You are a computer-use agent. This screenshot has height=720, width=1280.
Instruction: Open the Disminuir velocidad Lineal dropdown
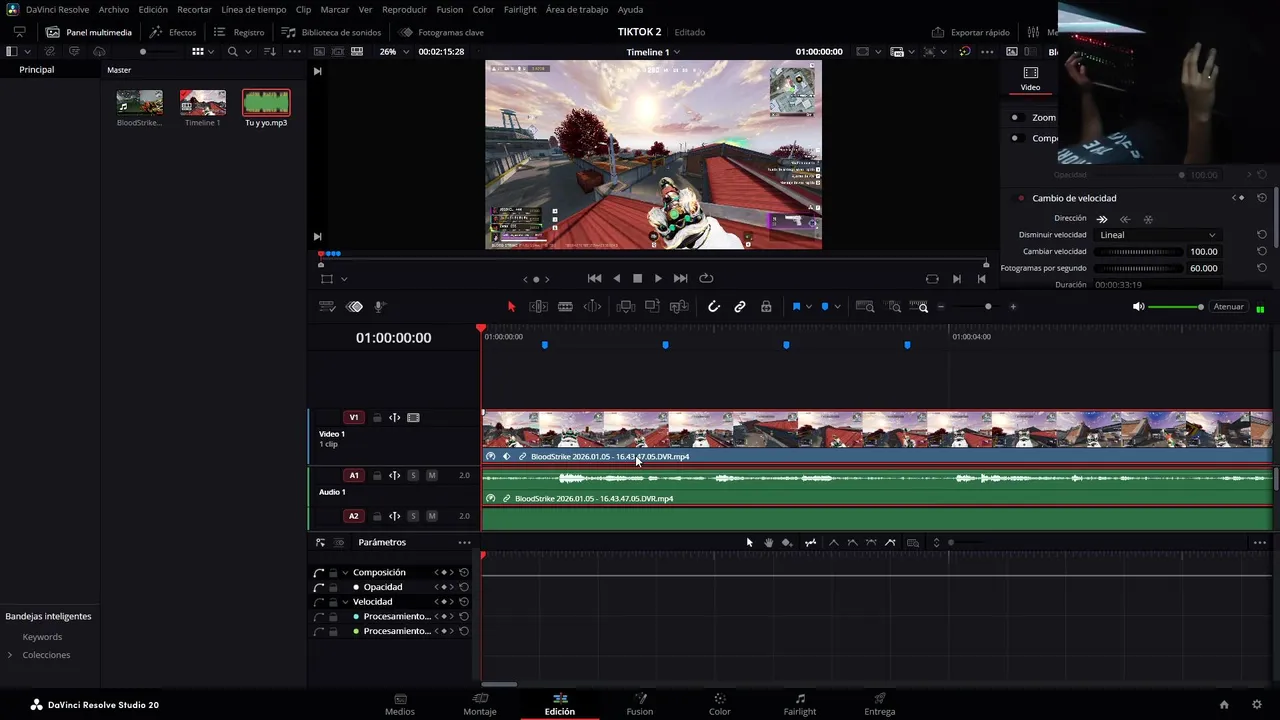tap(1157, 235)
